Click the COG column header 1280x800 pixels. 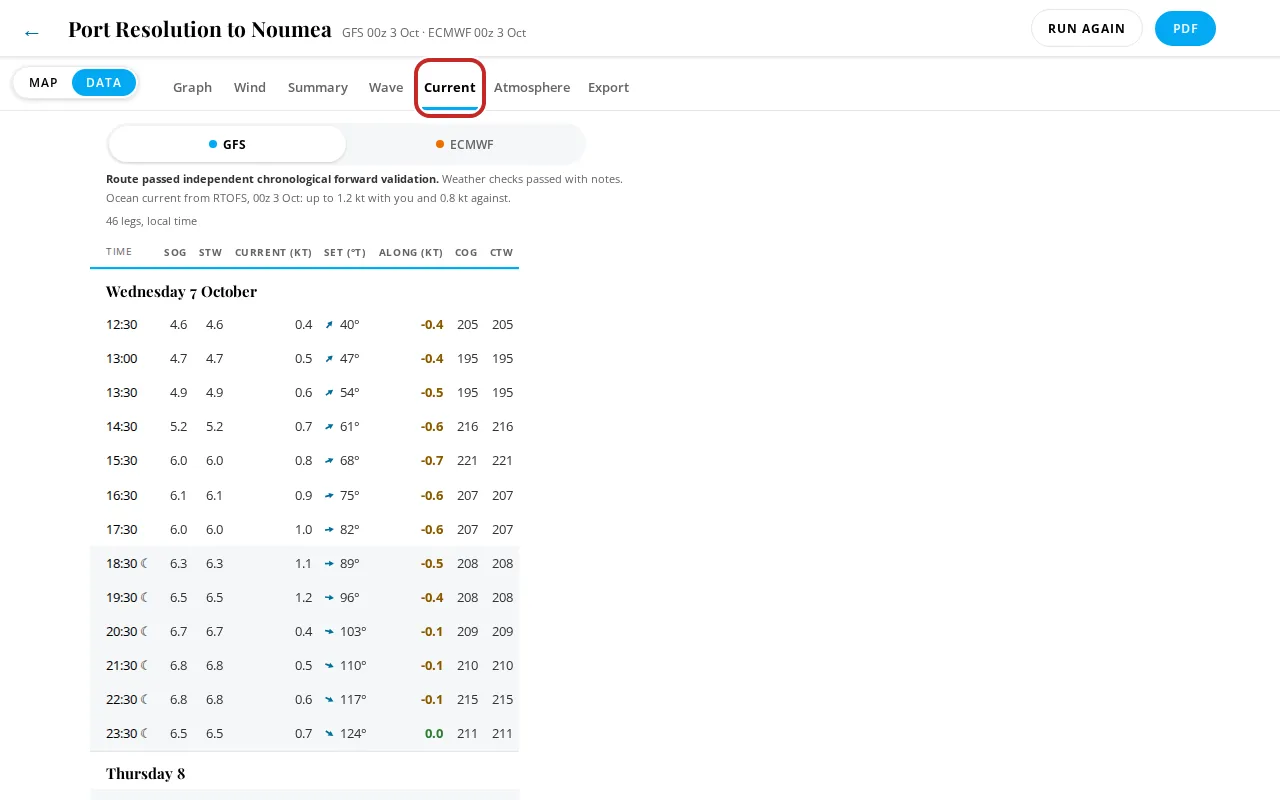[x=466, y=252]
